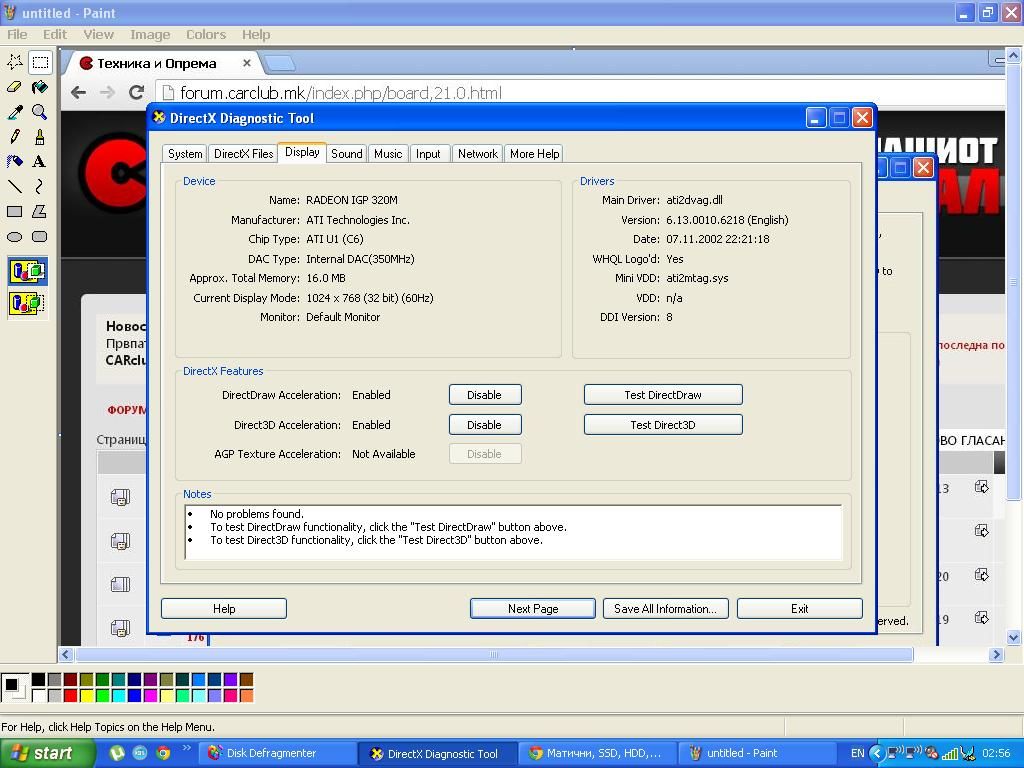Screen dimensions: 1024x768
Task: Select the Curve tool
Action: click(40, 187)
